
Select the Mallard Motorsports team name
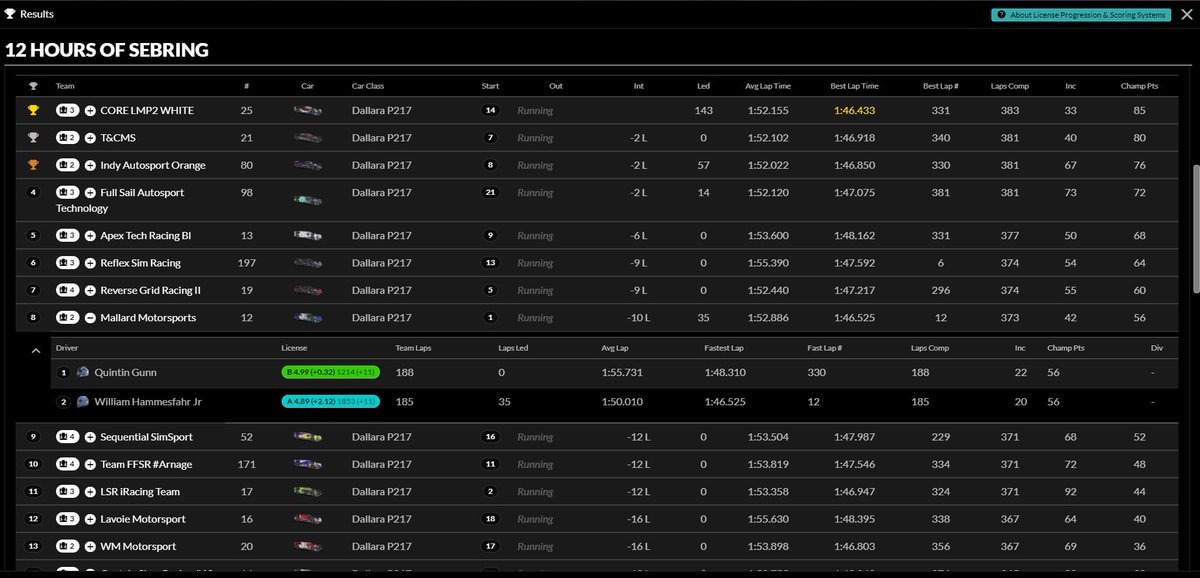point(148,318)
